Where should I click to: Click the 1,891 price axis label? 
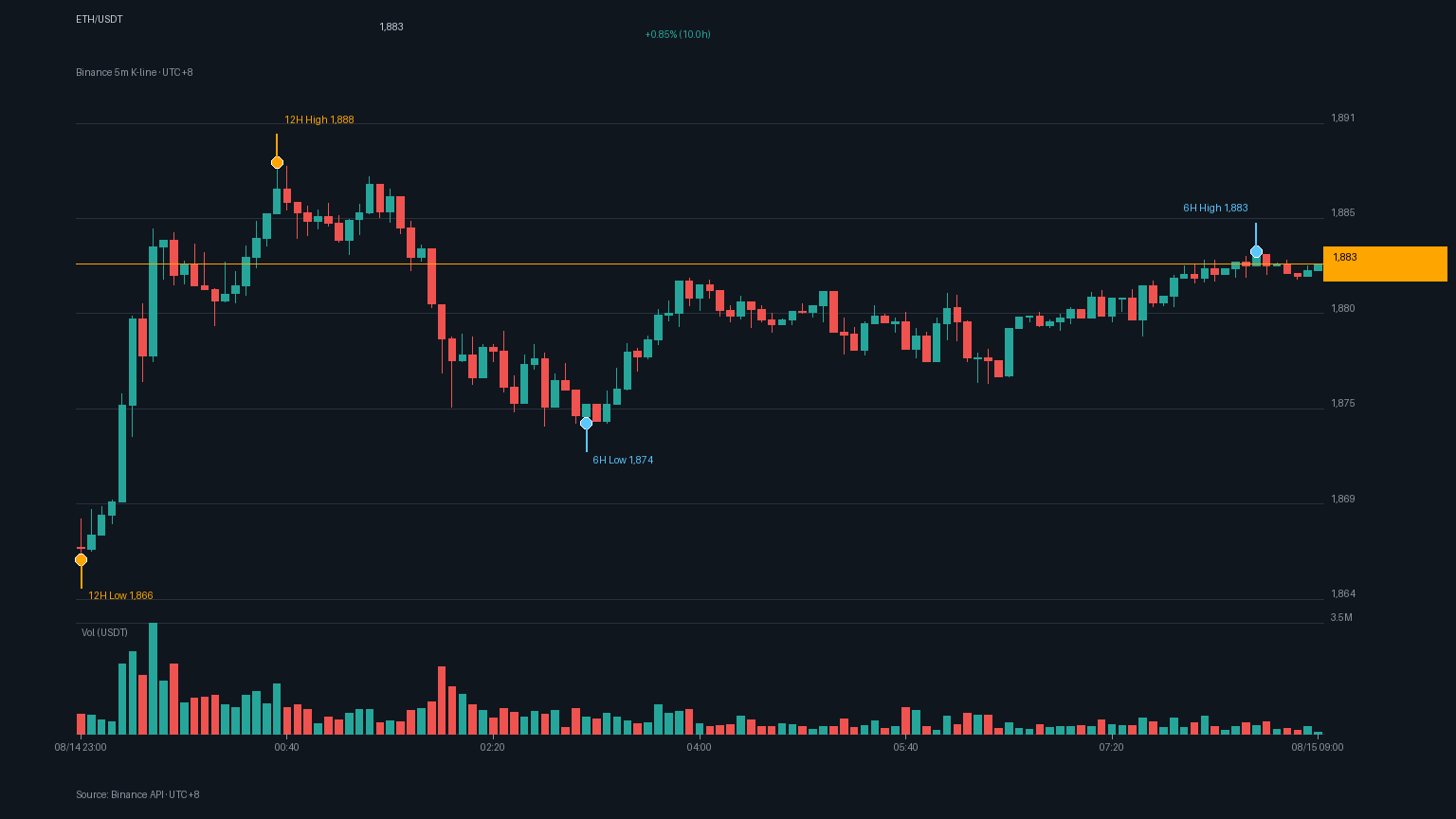click(x=1343, y=118)
